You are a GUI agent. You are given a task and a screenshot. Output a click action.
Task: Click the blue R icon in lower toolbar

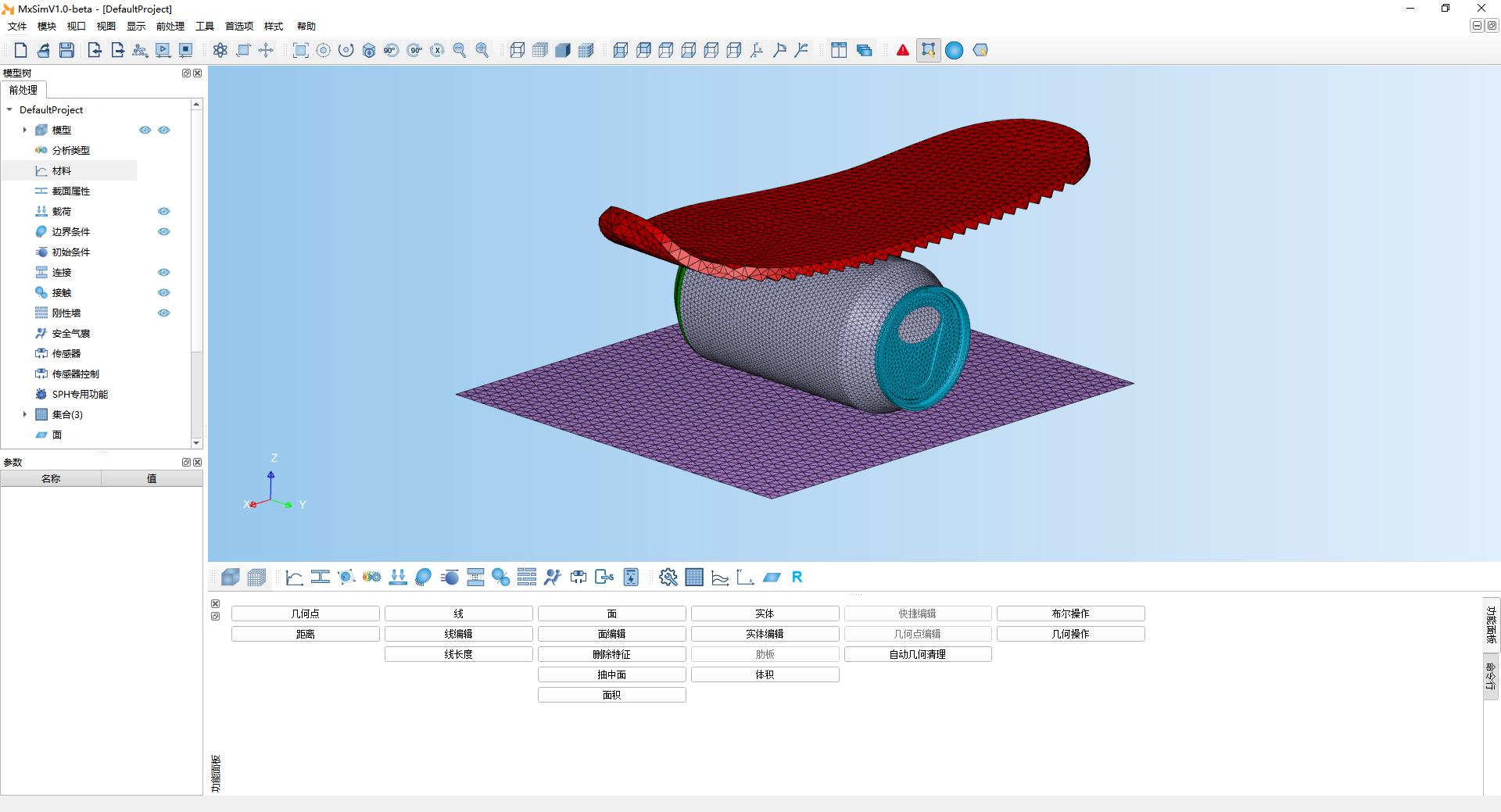pos(797,577)
